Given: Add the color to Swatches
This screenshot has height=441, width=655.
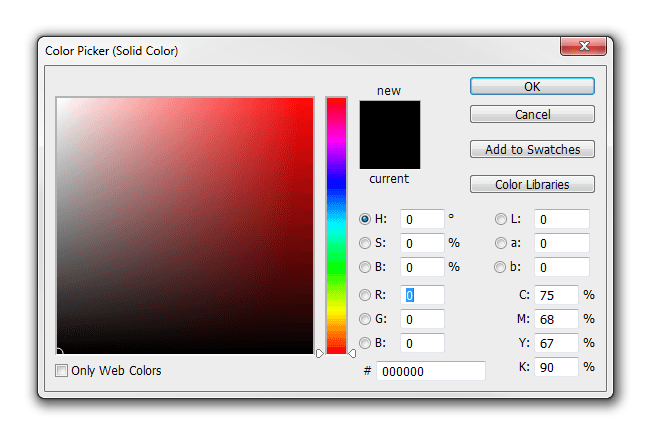Looking at the screenshot, I should pyautogui.click(x=532, y=149).
